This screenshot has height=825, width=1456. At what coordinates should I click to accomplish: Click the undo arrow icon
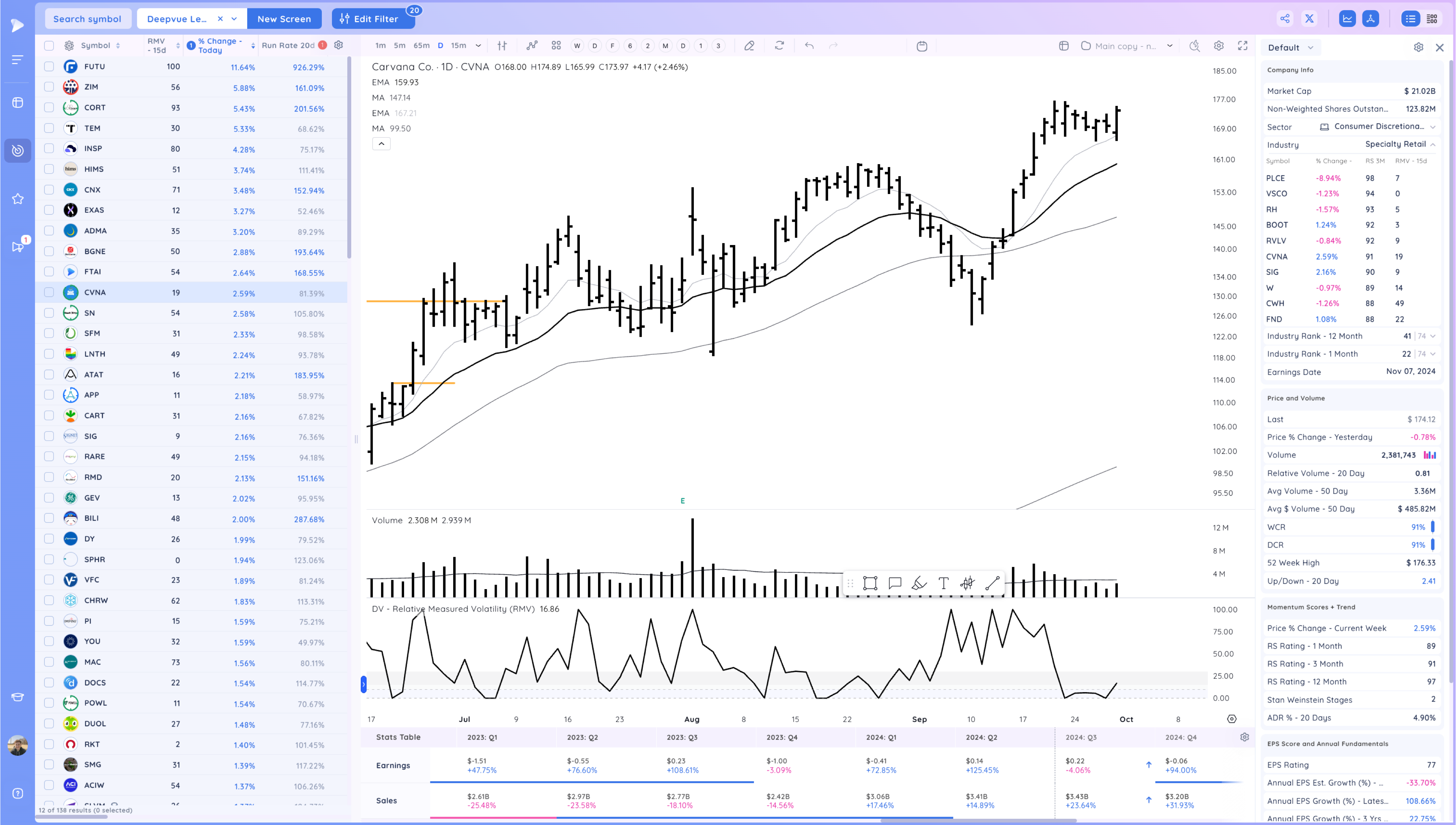[809, 46]
